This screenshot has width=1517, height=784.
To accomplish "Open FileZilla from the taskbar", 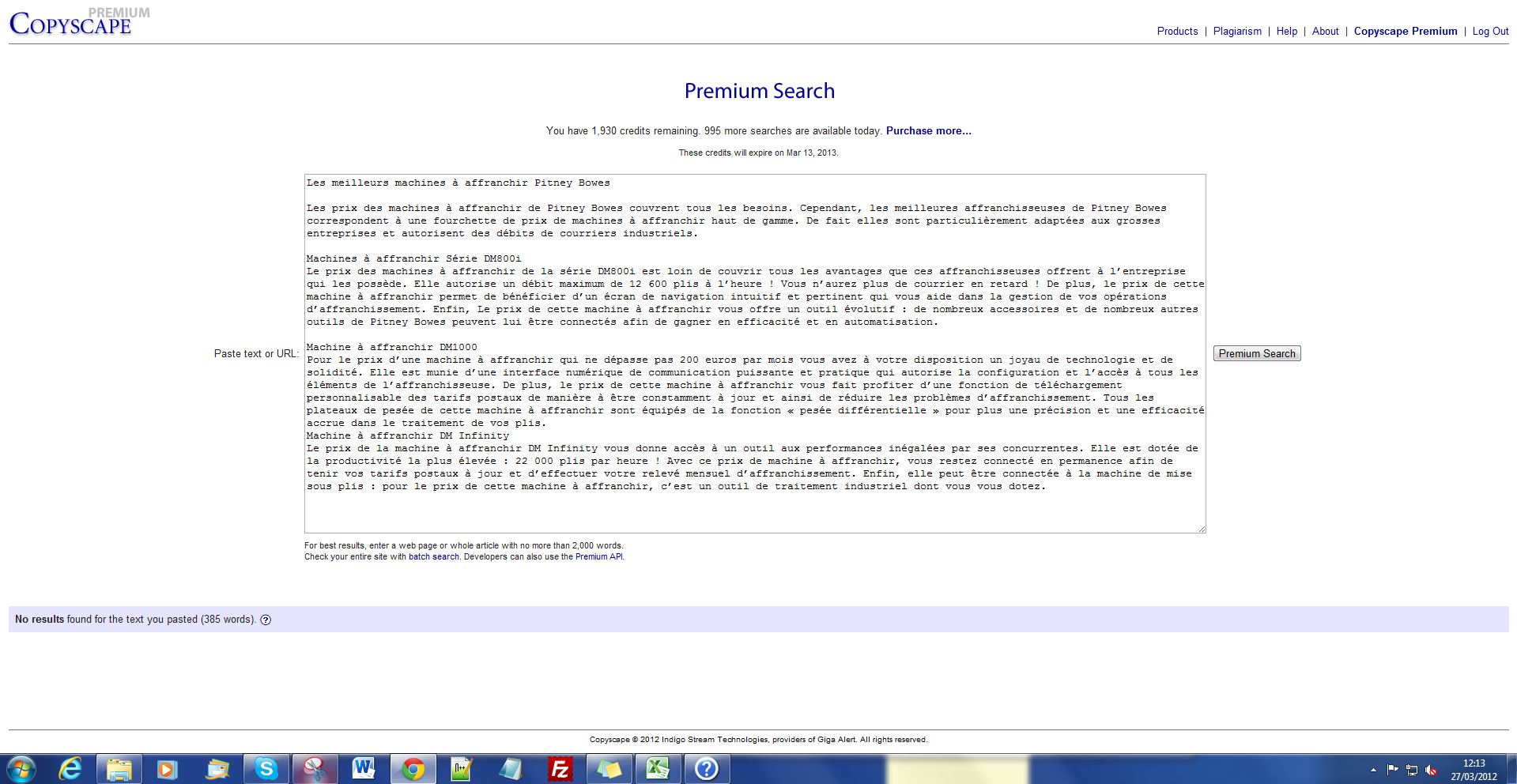I will pyautogui.click(x=560, y=768).
